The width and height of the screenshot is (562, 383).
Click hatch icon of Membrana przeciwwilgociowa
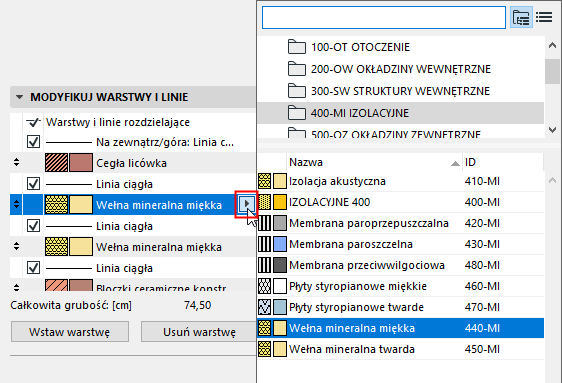tap(265, 265)
